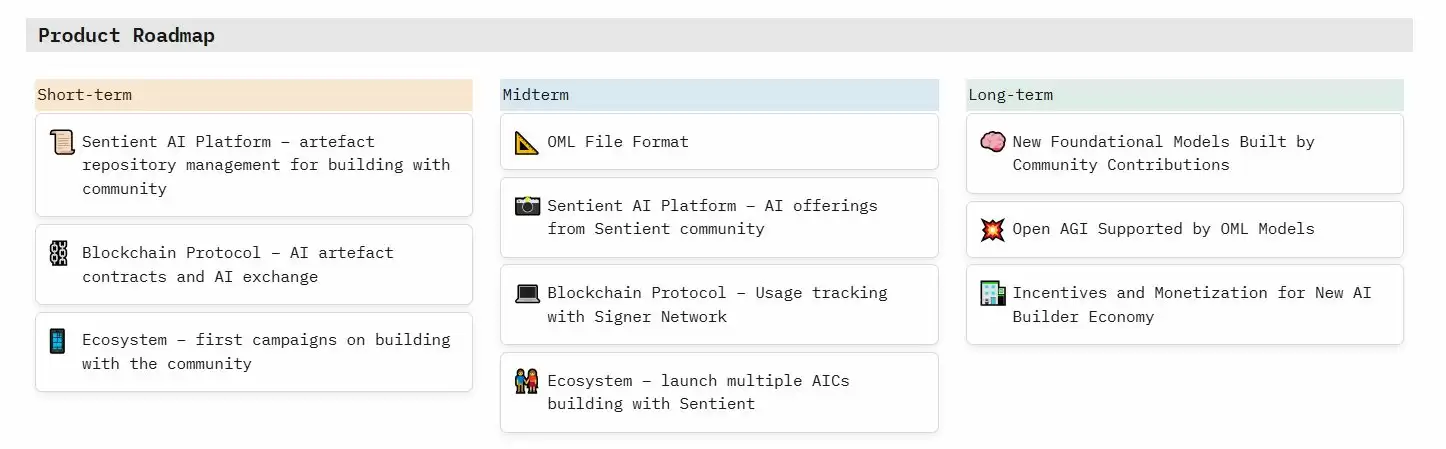This screenshot has width=1446, height=449.
Task: Click the triangle ruler icon by OML File Format
Action: 527,142
